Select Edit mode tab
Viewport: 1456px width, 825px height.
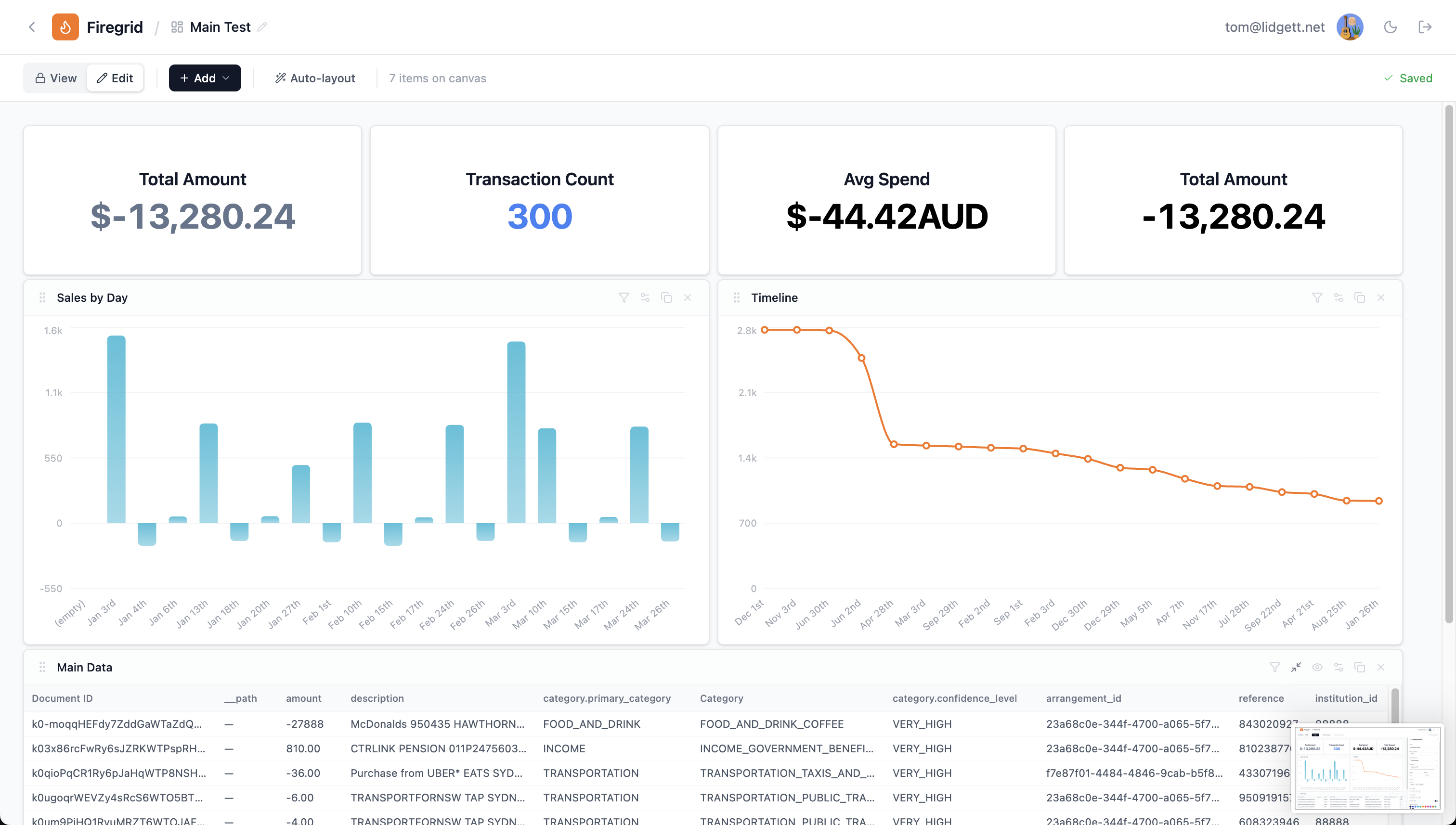115,78
